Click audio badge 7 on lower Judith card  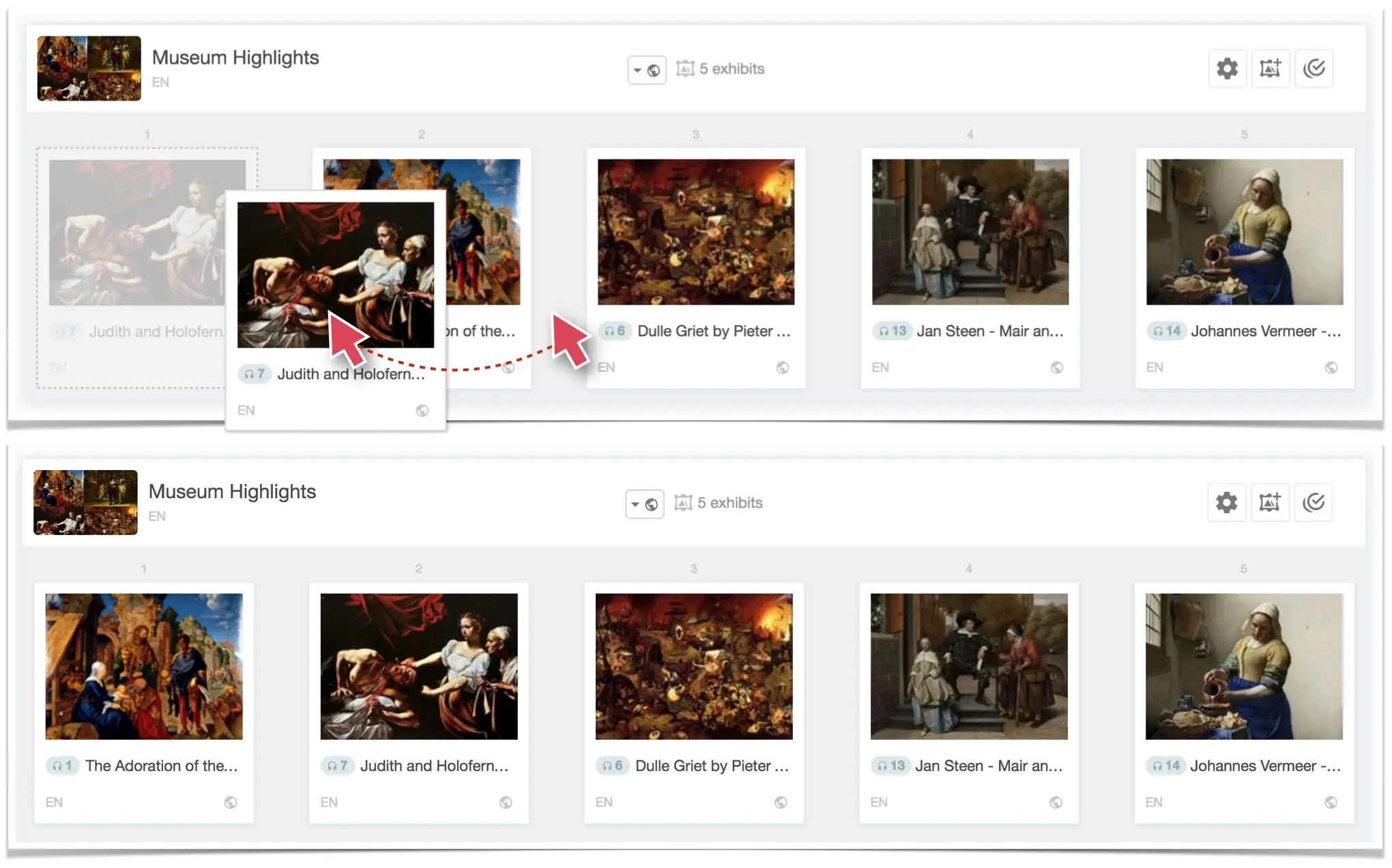337,766
